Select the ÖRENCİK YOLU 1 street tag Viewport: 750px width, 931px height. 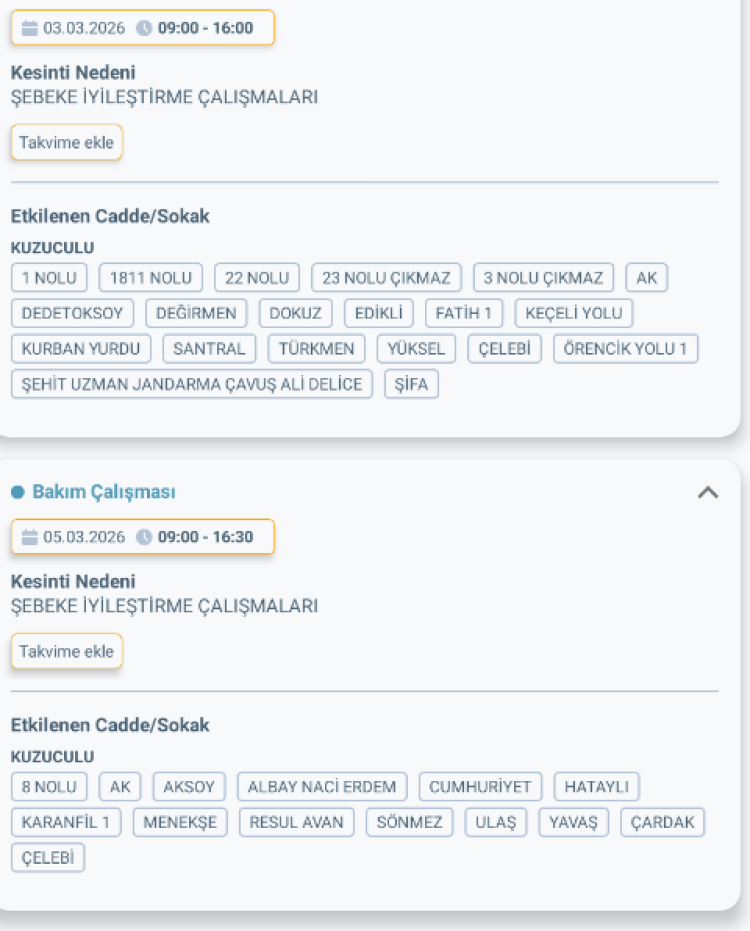click(625, 349)
